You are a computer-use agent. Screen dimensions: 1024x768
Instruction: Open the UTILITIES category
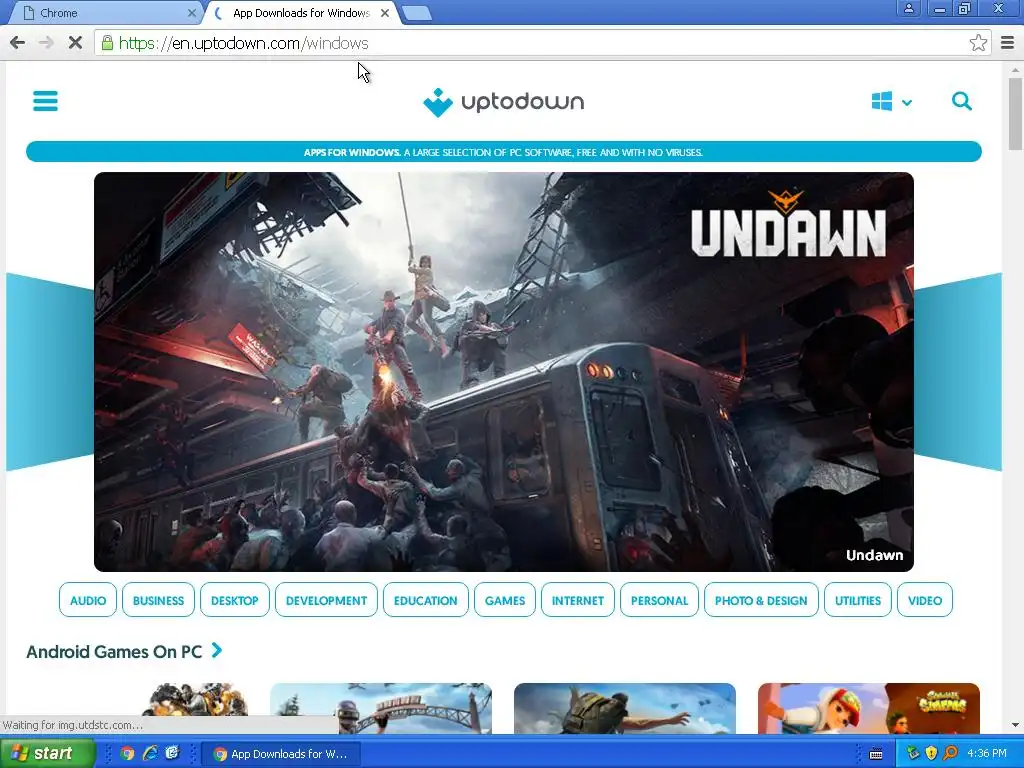point(857,600)
